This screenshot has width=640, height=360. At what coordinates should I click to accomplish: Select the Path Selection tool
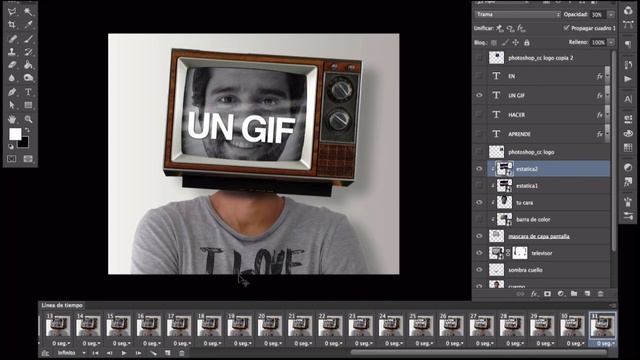tap(12, 105)
